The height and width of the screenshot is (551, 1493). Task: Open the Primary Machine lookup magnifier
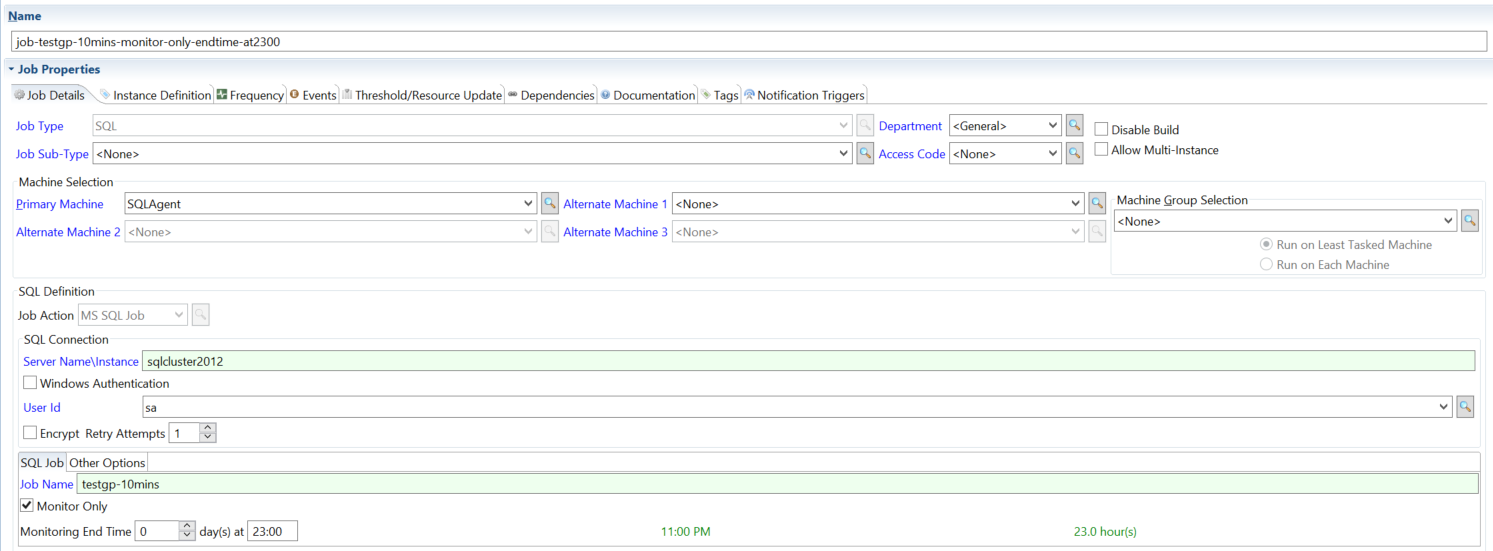click(x=549, y=203)
